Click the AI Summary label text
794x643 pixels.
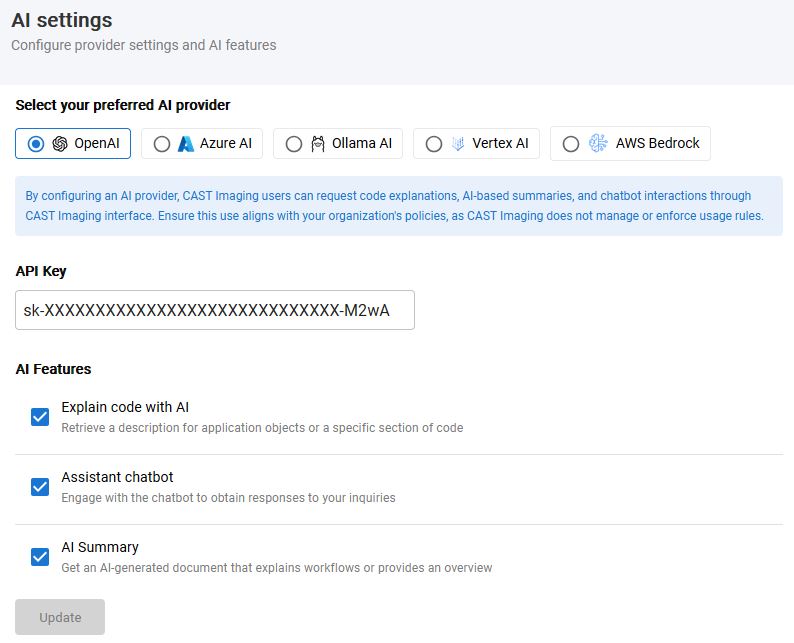(100, 547)
